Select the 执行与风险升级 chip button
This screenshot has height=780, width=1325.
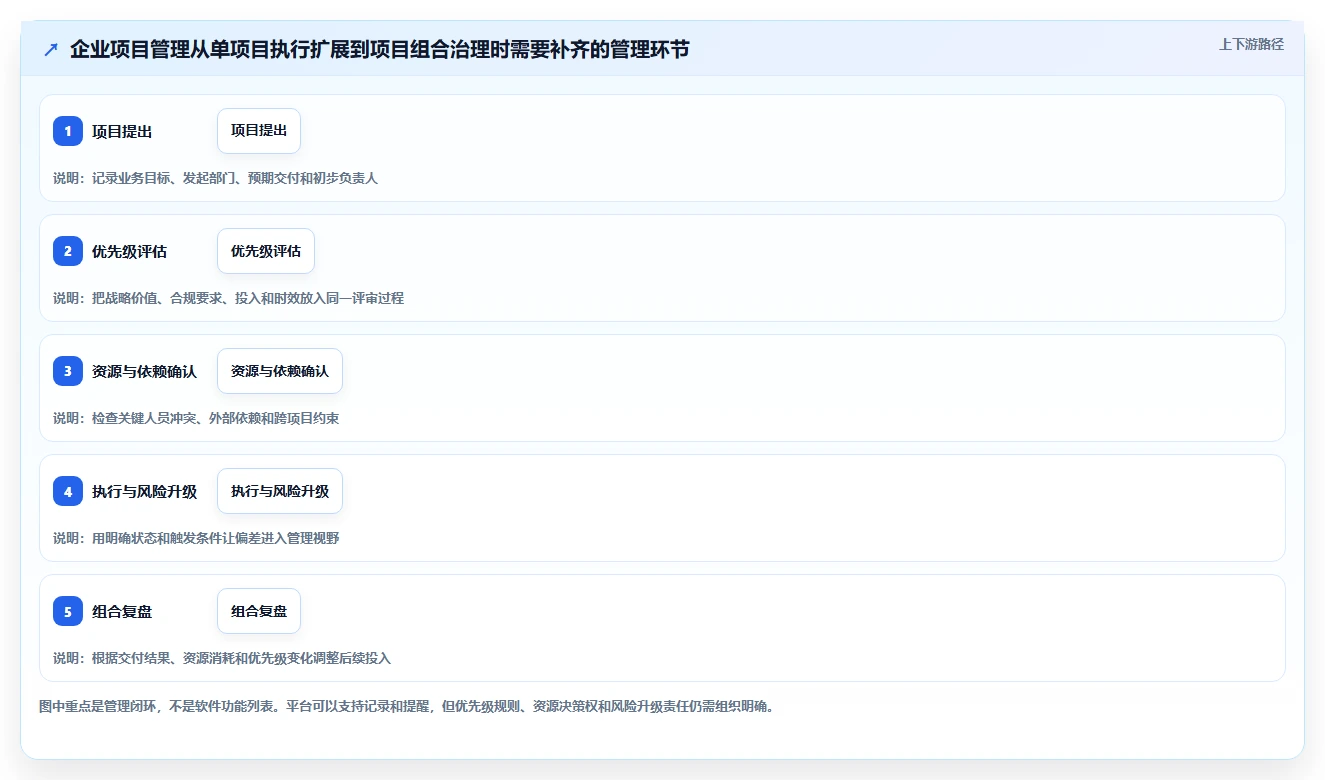click(280, 491)
